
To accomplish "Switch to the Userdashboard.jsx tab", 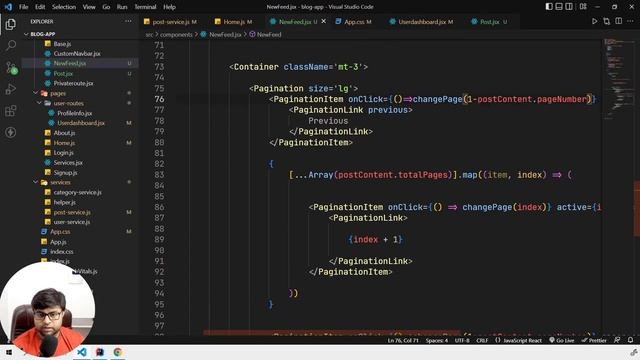I will (421, 22).
